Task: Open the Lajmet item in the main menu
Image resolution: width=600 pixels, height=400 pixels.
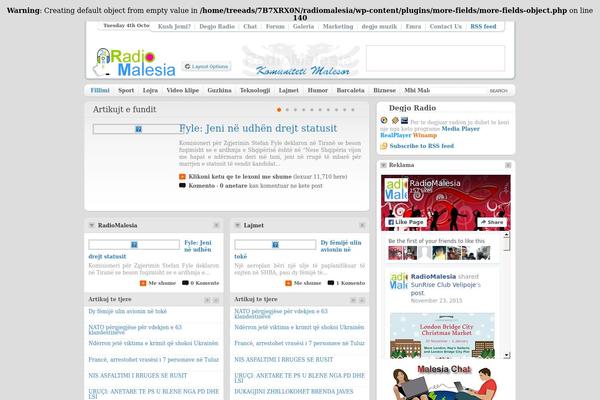Action: pyautogui.click(x=289, y=90)
